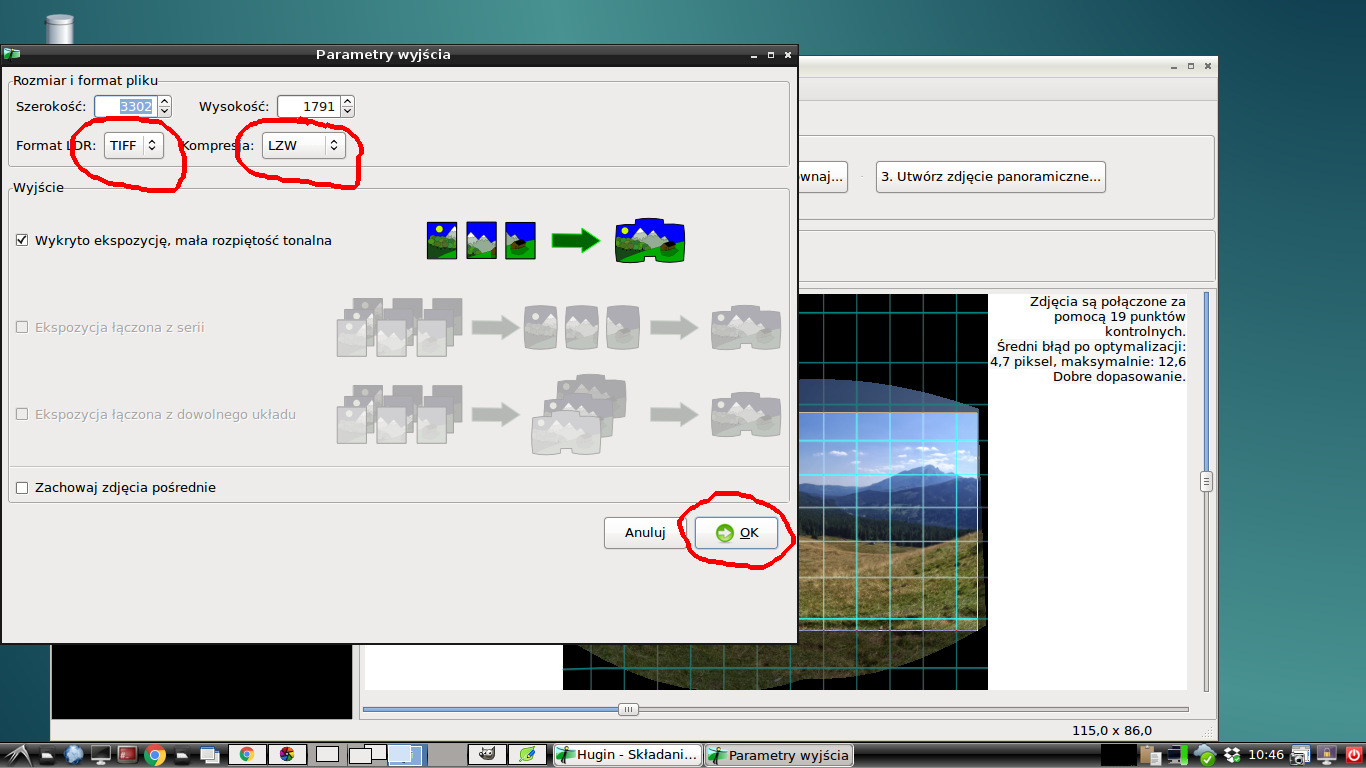Open the Format LDR dropdown set to TIFF
Screen dimensions: 1366x768
134,146
